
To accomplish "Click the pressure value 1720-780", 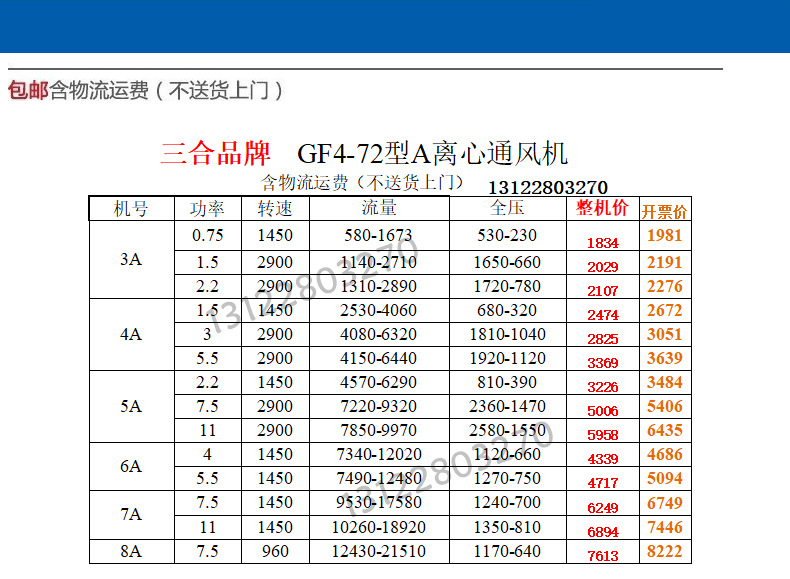I will pos(507,286).
